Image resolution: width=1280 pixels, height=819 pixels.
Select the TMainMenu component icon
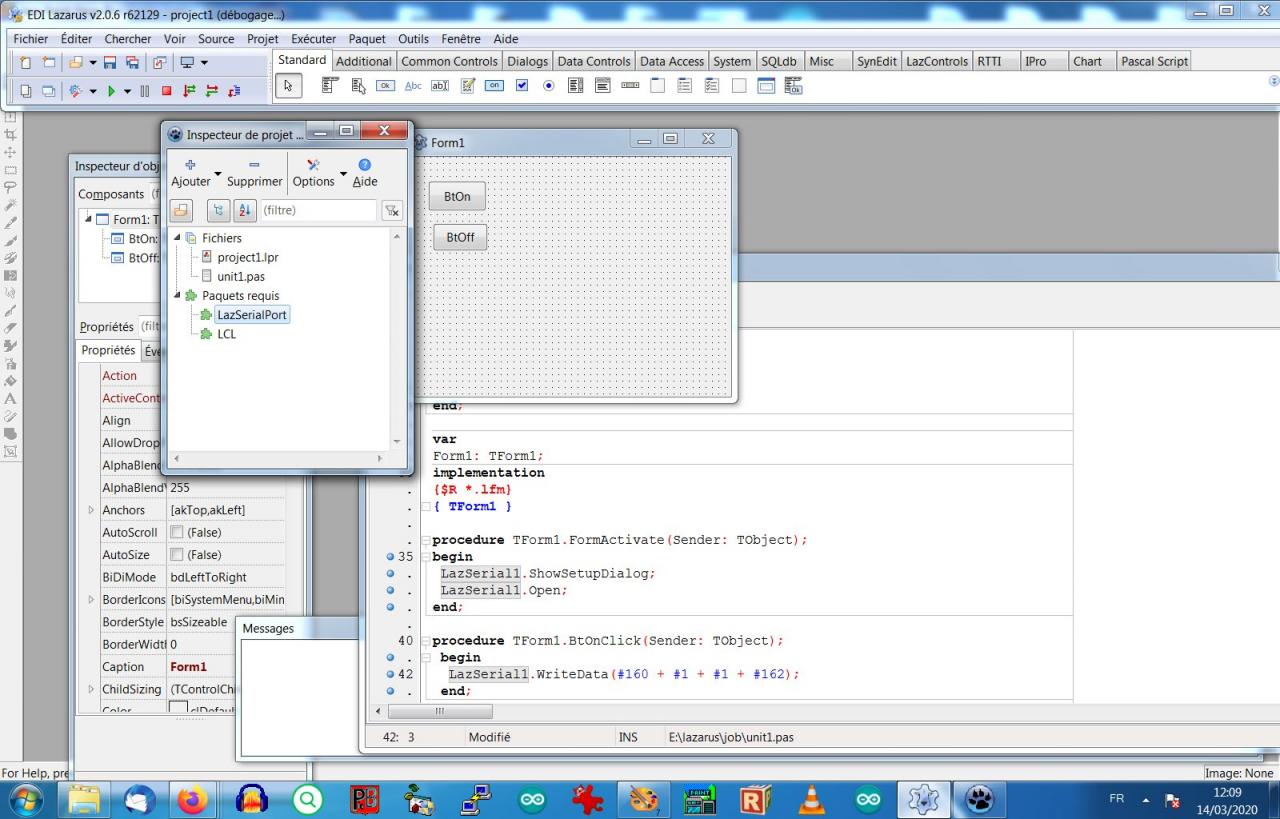[x=328, y=87]
